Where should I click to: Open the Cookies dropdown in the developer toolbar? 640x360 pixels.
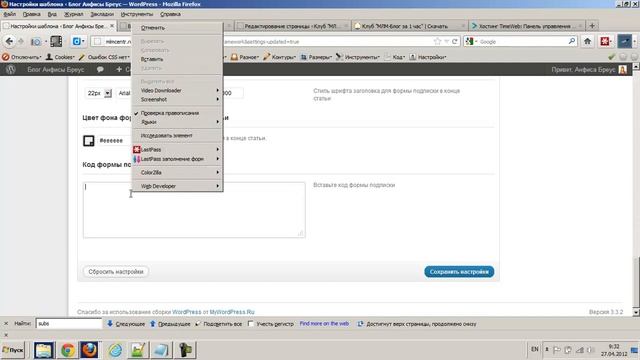[x=60, y=57]
